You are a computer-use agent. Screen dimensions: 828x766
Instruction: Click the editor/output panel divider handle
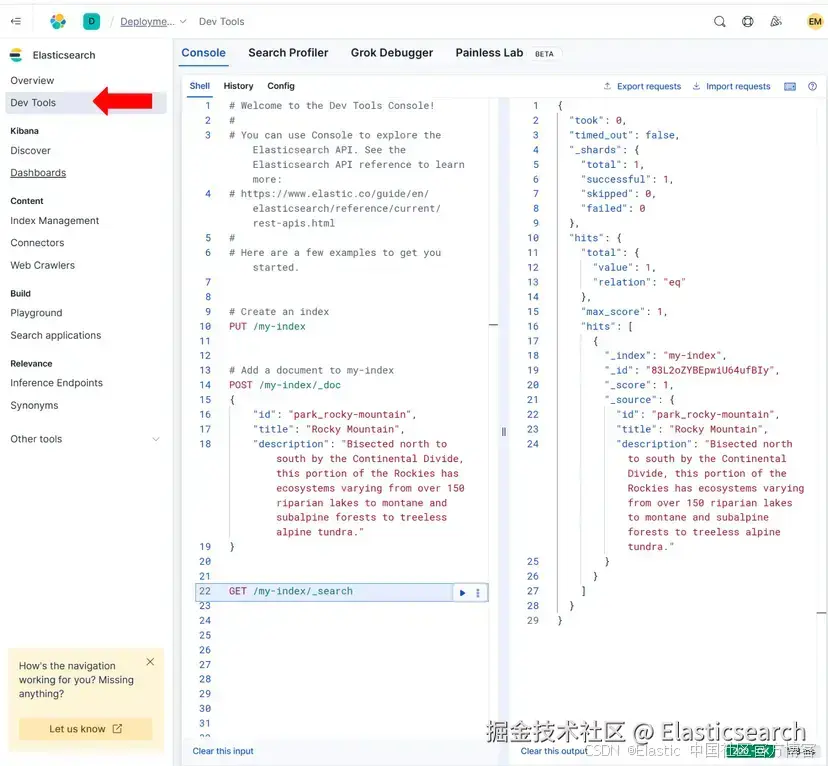coord(504,432)
